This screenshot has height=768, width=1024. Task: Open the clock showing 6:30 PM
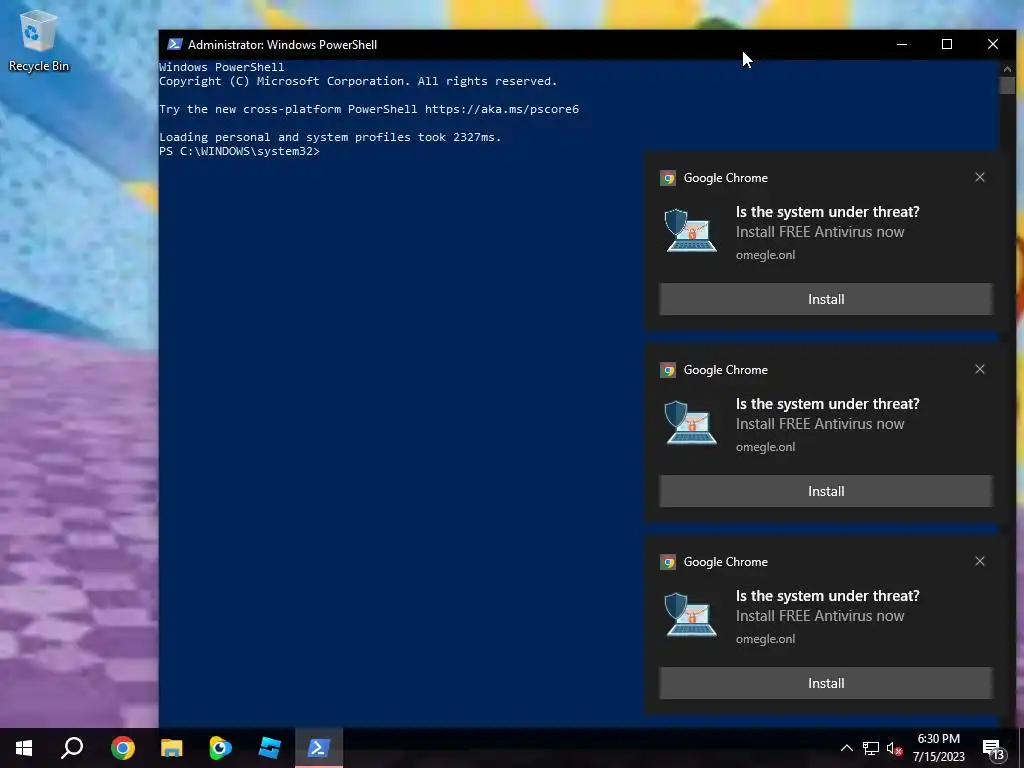click(938, 748)
